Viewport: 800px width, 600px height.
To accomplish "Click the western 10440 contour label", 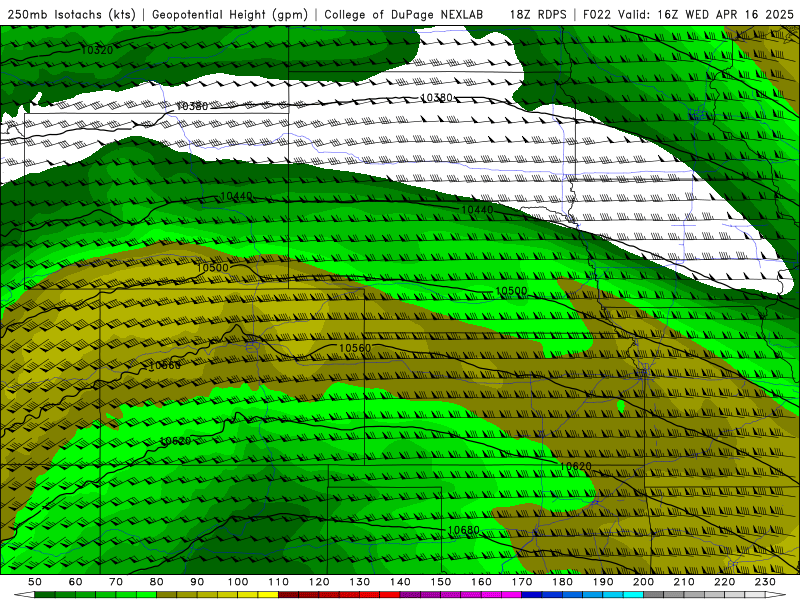I will point(236,196).
